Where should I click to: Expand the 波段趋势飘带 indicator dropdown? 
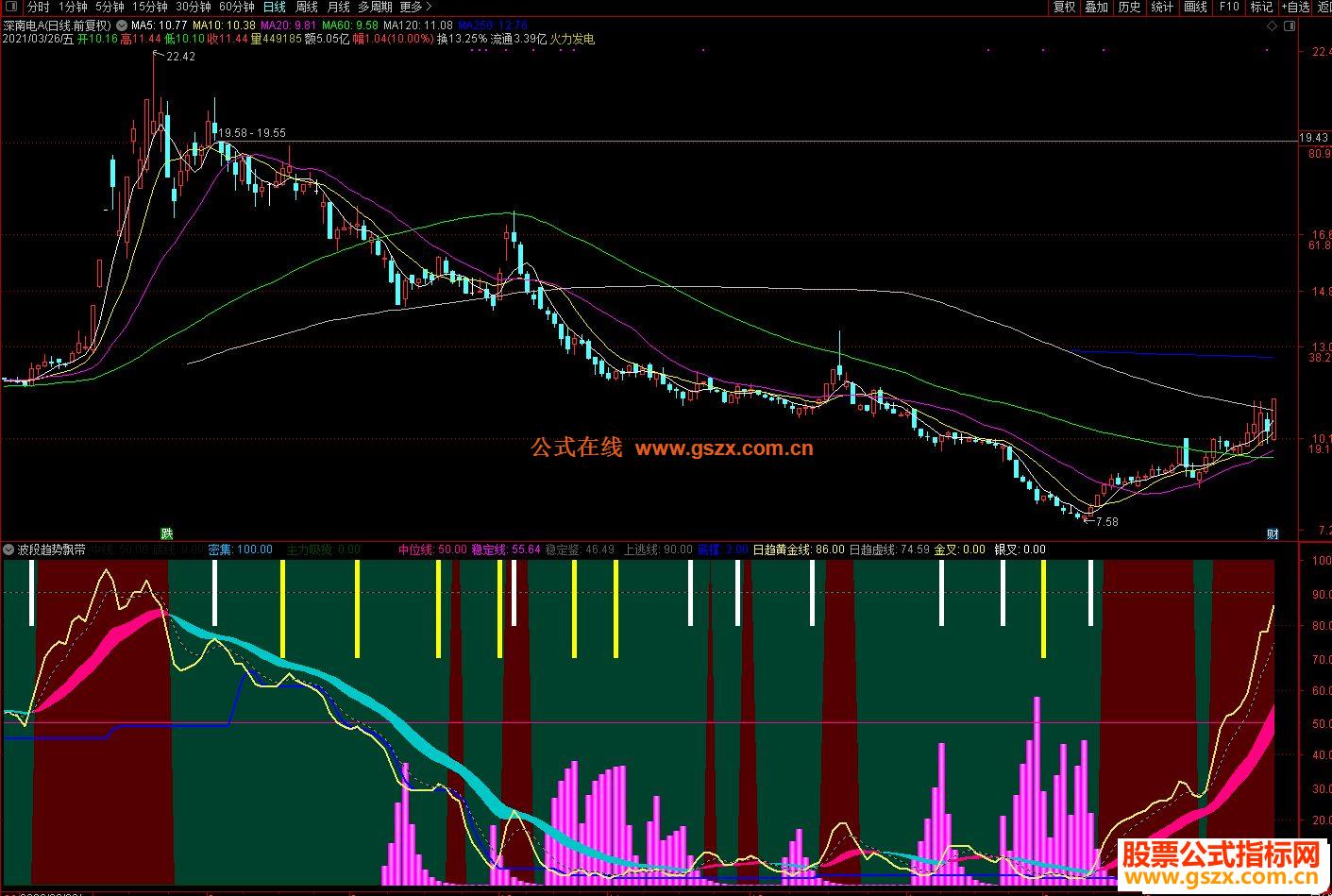(8, 549)
